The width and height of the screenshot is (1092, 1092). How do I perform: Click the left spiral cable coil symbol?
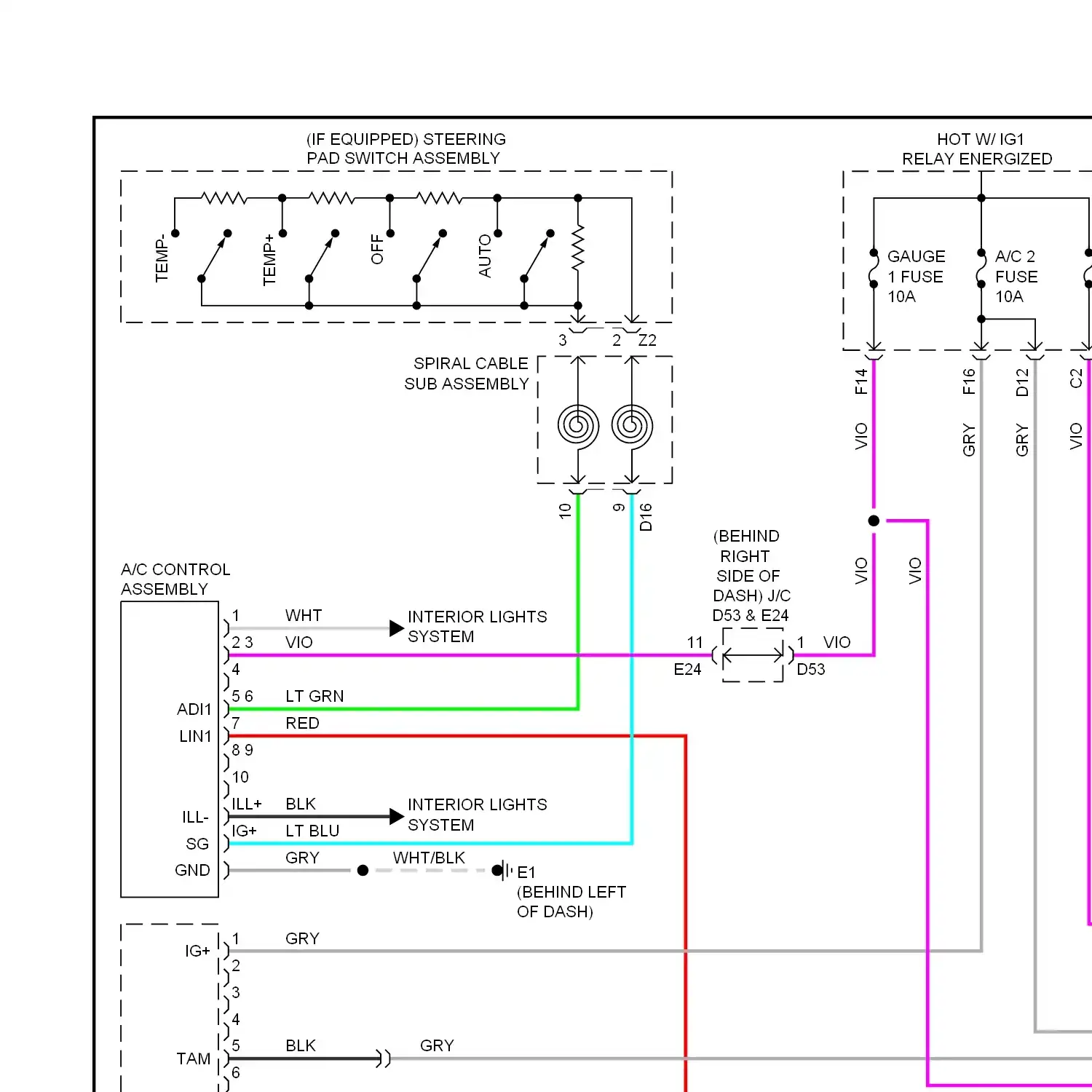point(578,426)
